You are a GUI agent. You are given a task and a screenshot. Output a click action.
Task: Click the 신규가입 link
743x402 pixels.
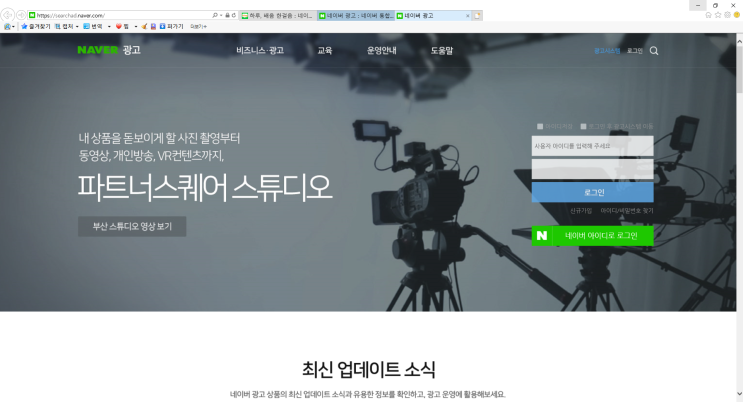(580, 210)
